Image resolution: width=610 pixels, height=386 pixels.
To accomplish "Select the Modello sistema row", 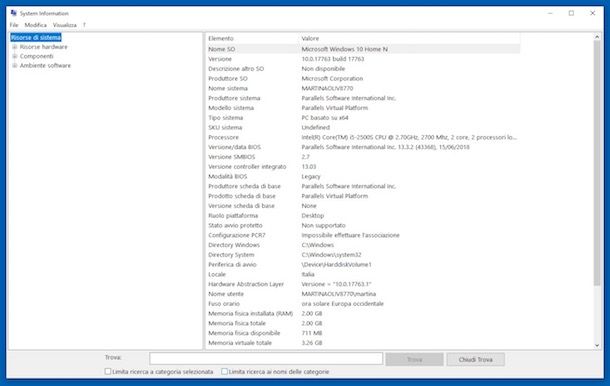I will pos(363,108).
